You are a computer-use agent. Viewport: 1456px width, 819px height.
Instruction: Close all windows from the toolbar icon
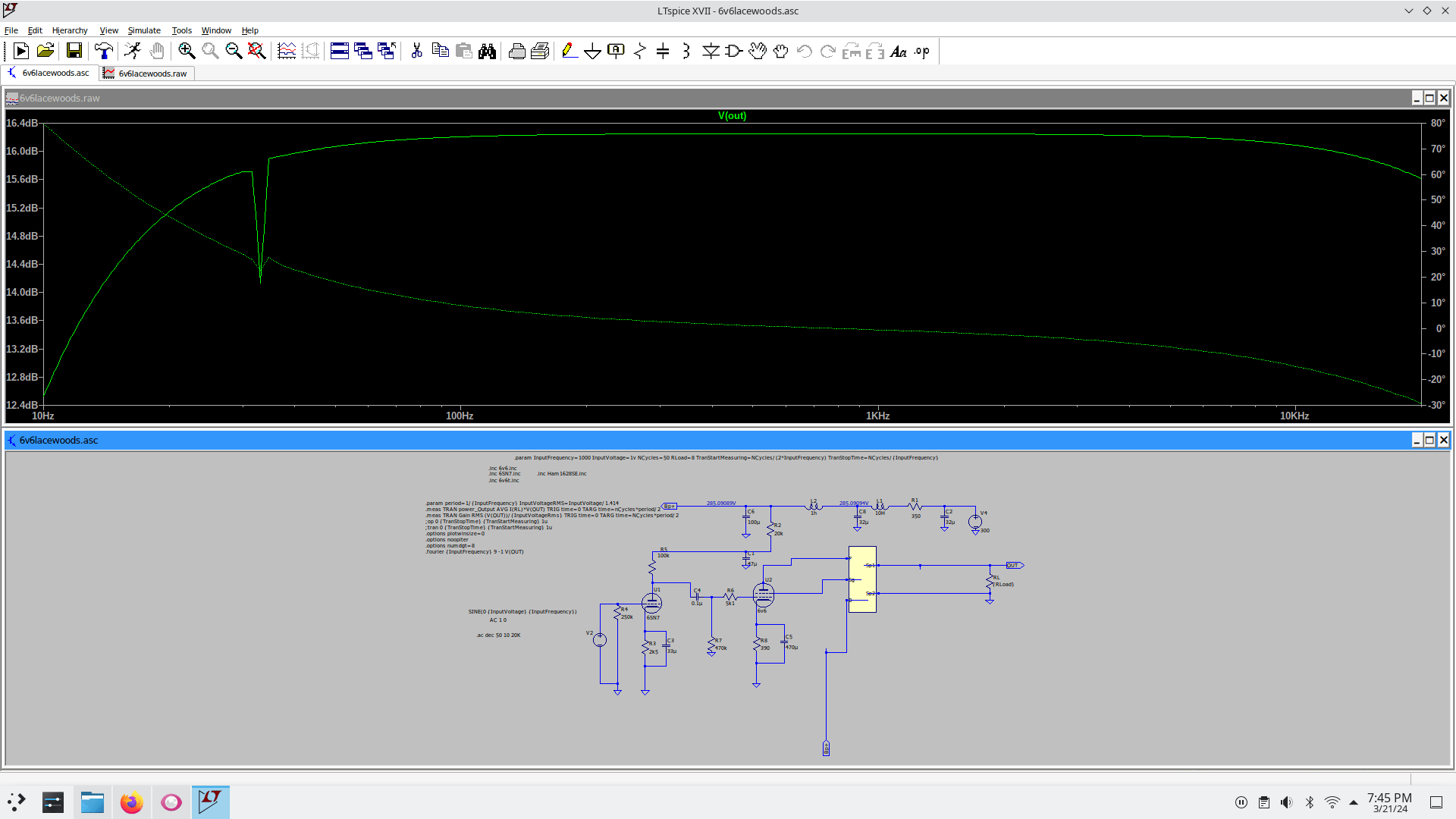(x=387, y=51)
